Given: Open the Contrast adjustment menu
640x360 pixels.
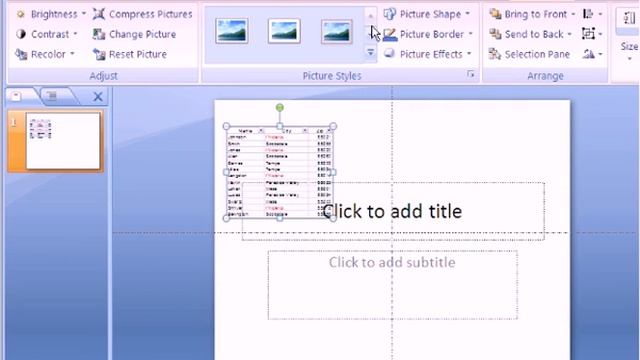Looking at the screenshot, I should tap(46, 34).
